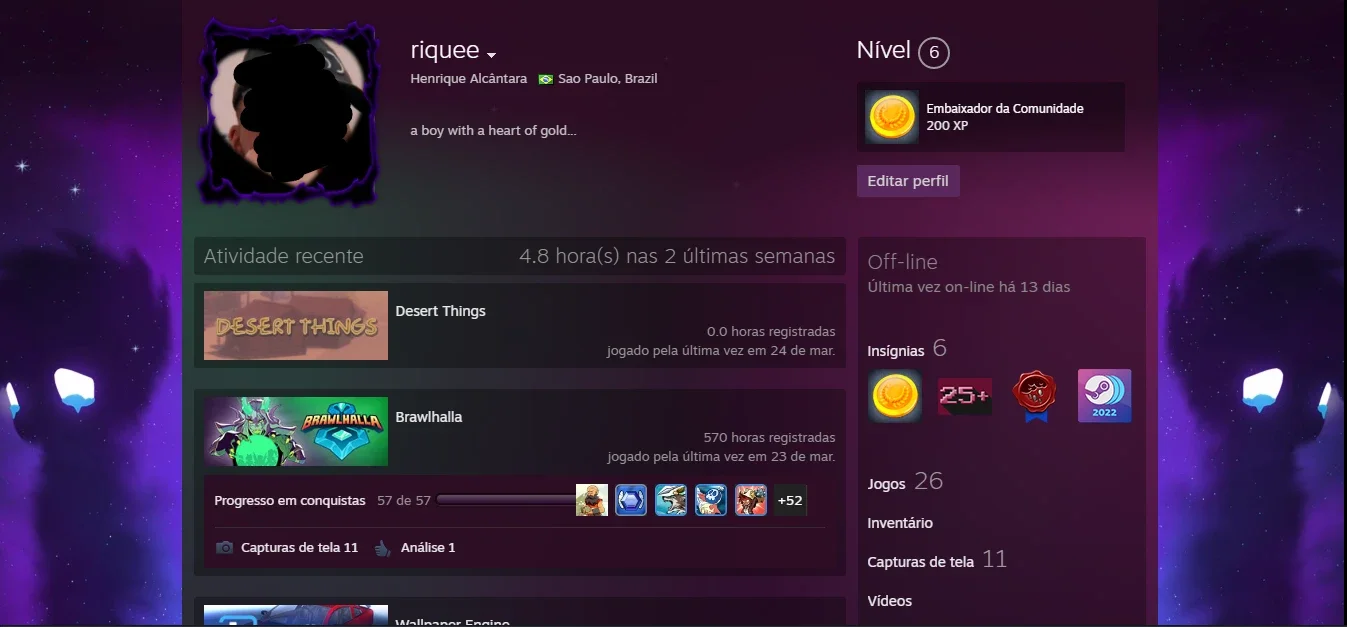Open Capturas de tela 11 in sidebar
This screenshot has width=1347, height=627.
937,560
